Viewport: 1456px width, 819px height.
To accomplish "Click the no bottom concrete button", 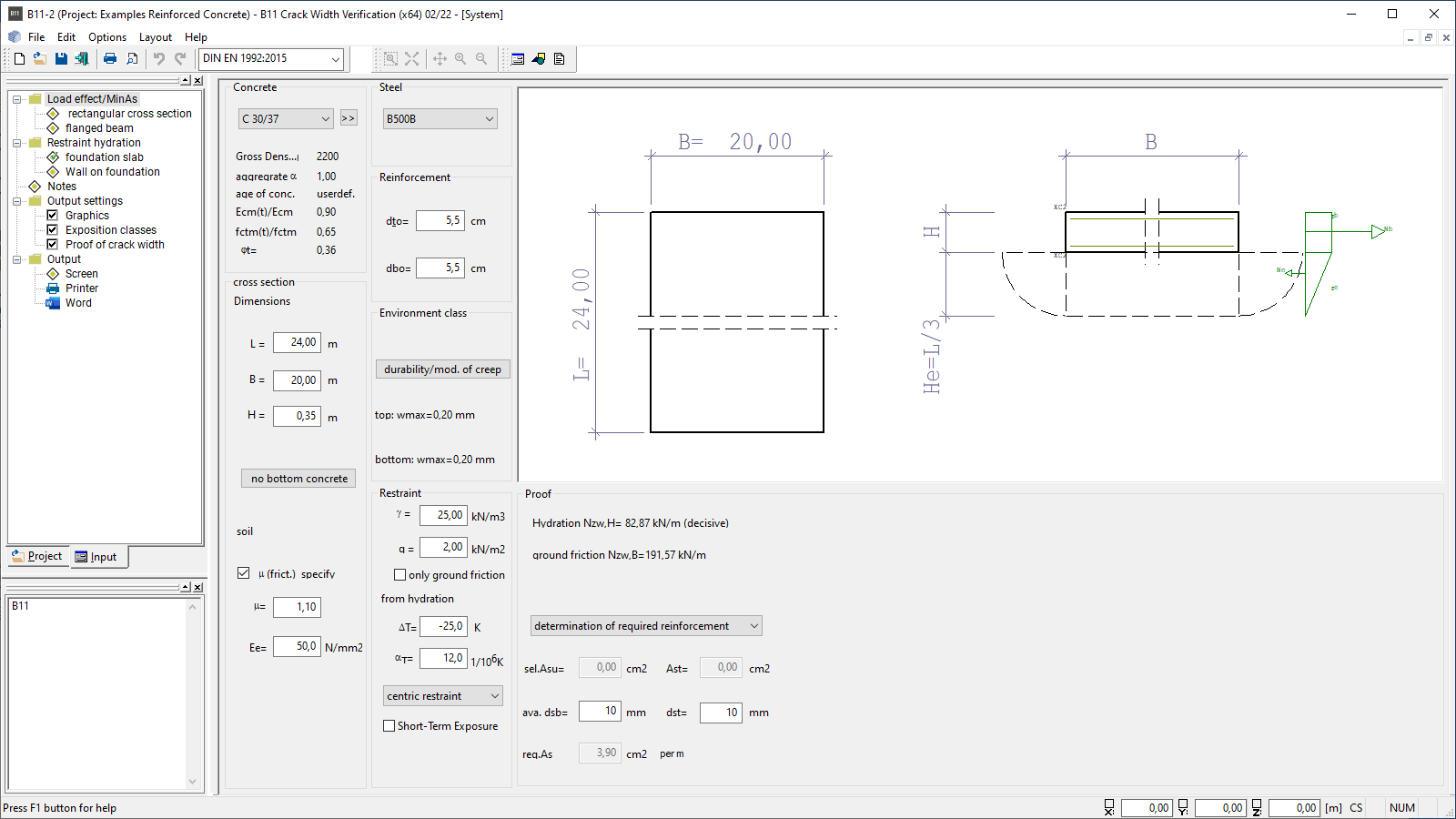I will (x=298, y=479).
